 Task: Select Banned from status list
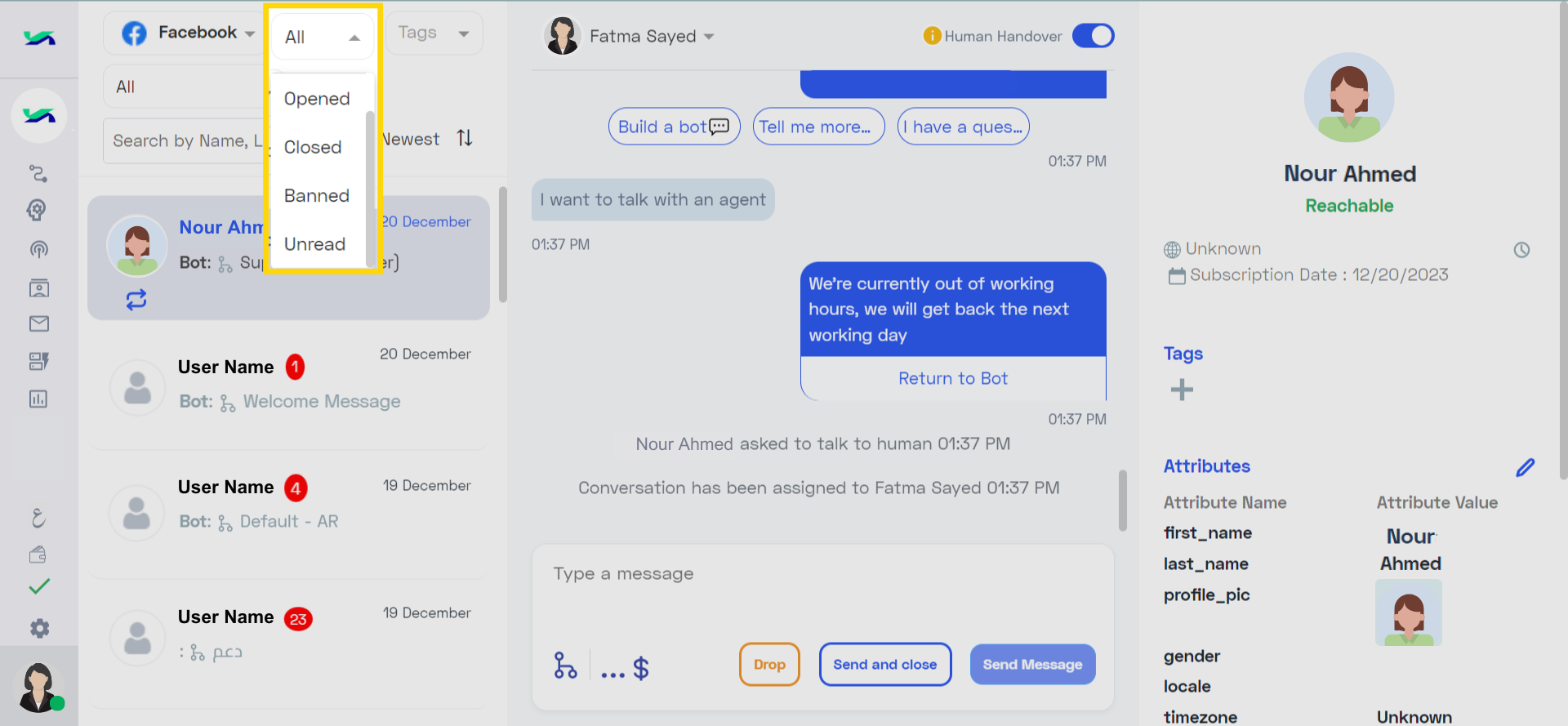coord(318,196)
